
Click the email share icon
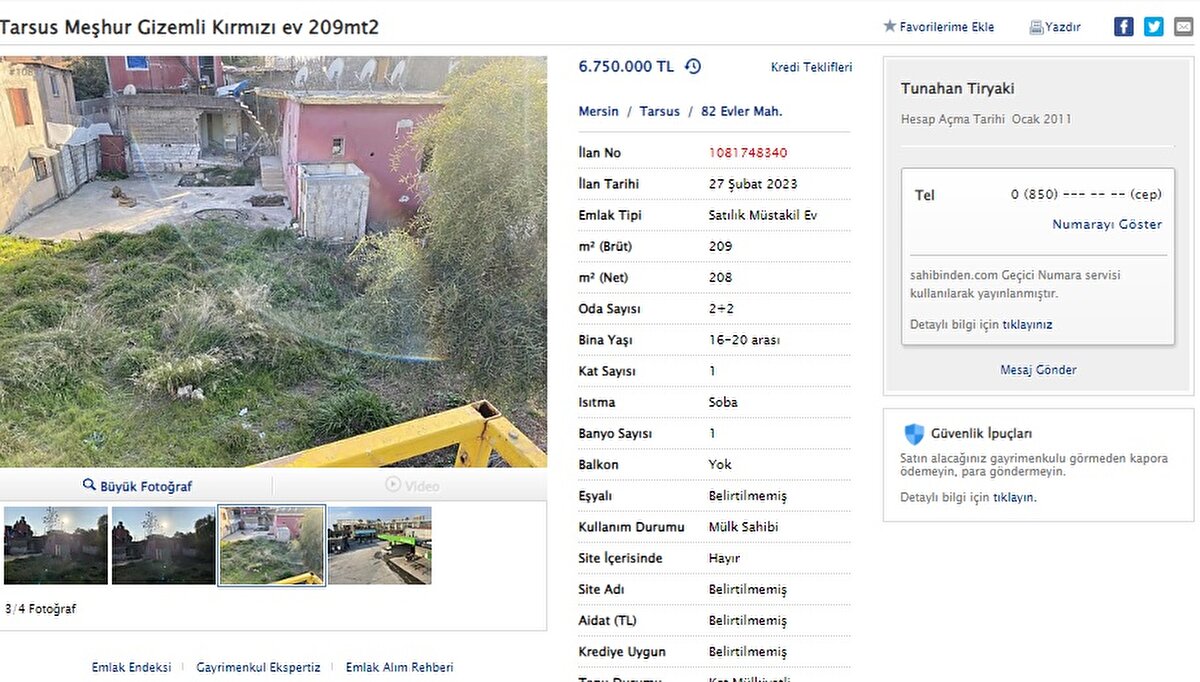pyautogui.click(x=1183, y=27)
